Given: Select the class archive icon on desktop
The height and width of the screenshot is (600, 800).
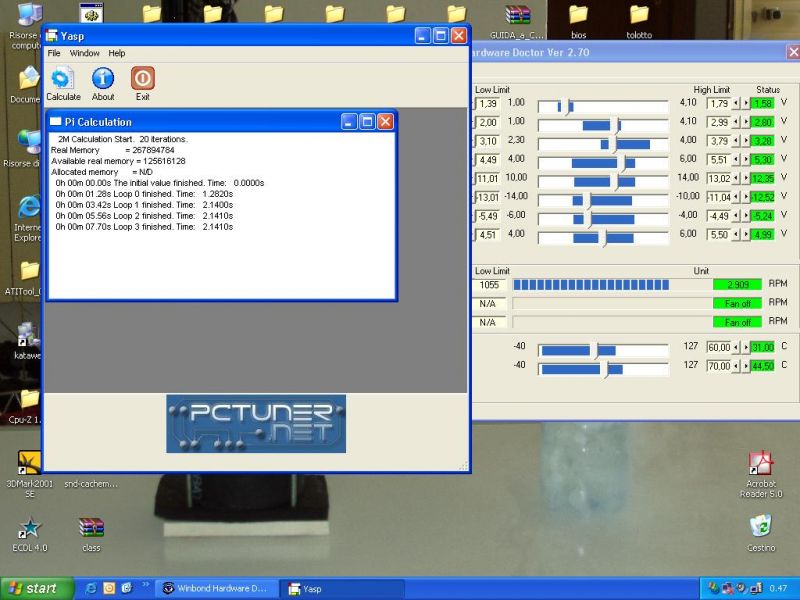Looking at the screenshot, I should point(91,528).
